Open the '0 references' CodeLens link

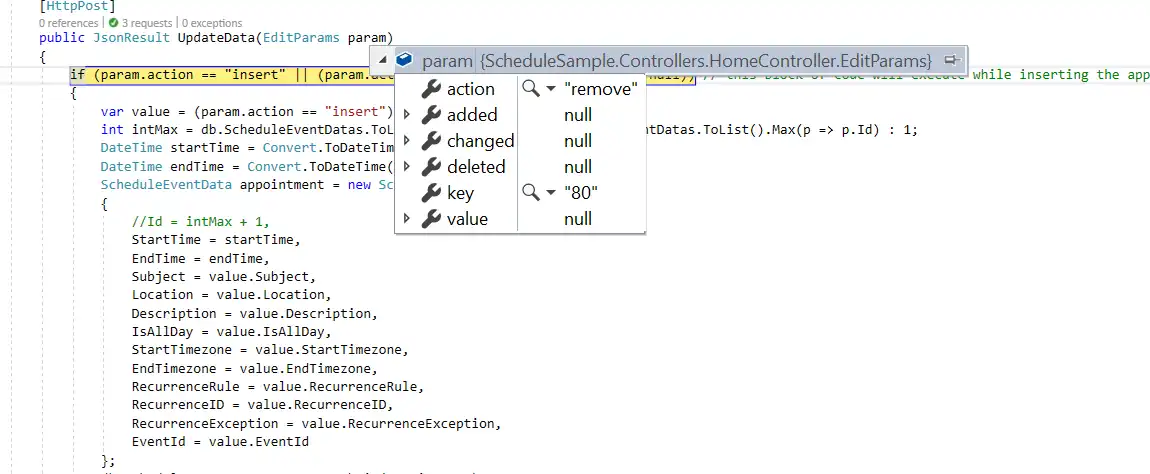(x=68, y=23)
